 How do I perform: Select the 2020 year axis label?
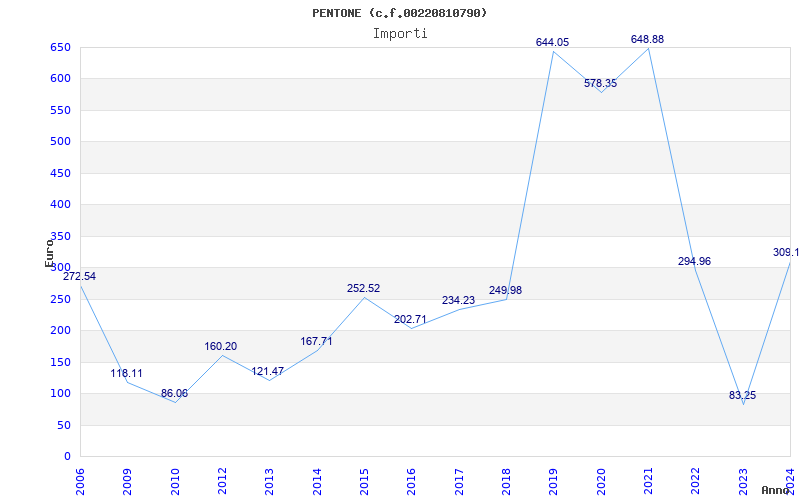point(601,482)
